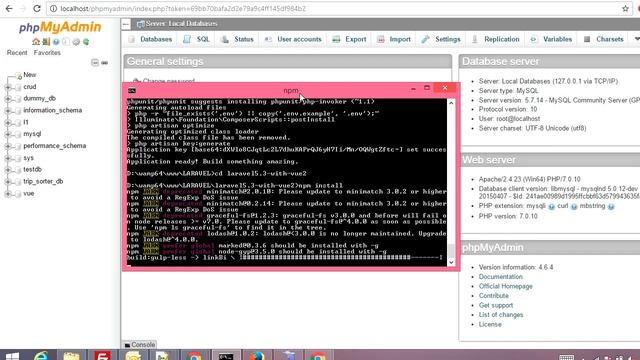Expand the information_schema database node
Viewport: 640px width, 360px height.
click(x=8, y=111)
